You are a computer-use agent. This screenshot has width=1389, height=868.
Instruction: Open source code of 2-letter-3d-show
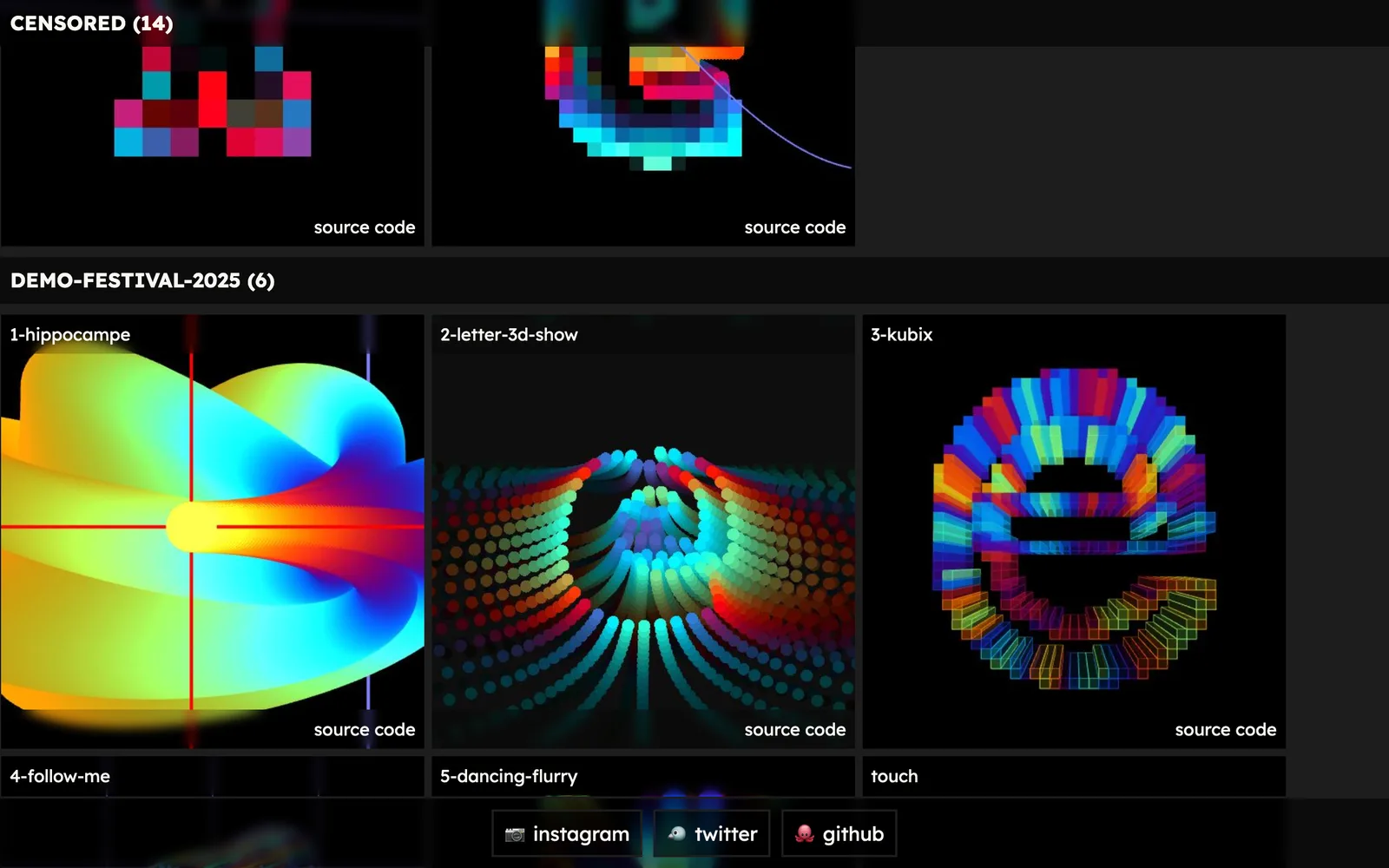point(795,730)
